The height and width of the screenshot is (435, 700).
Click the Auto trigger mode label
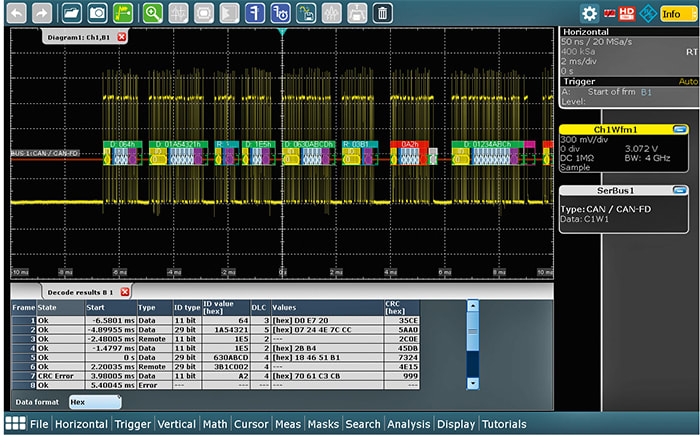pyautogui.click(x=688, y=81)
